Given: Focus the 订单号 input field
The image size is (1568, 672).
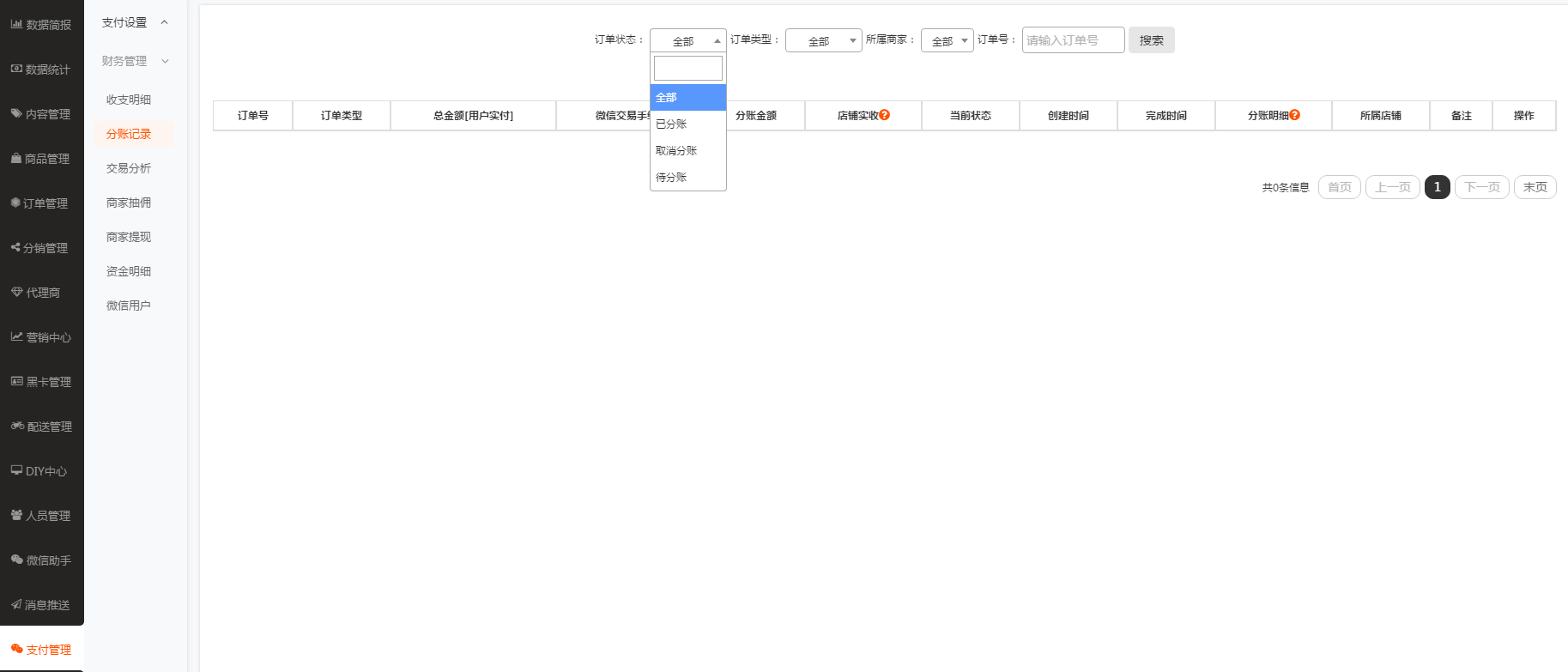Looking at the screenshot, I should click(1073, 40).
